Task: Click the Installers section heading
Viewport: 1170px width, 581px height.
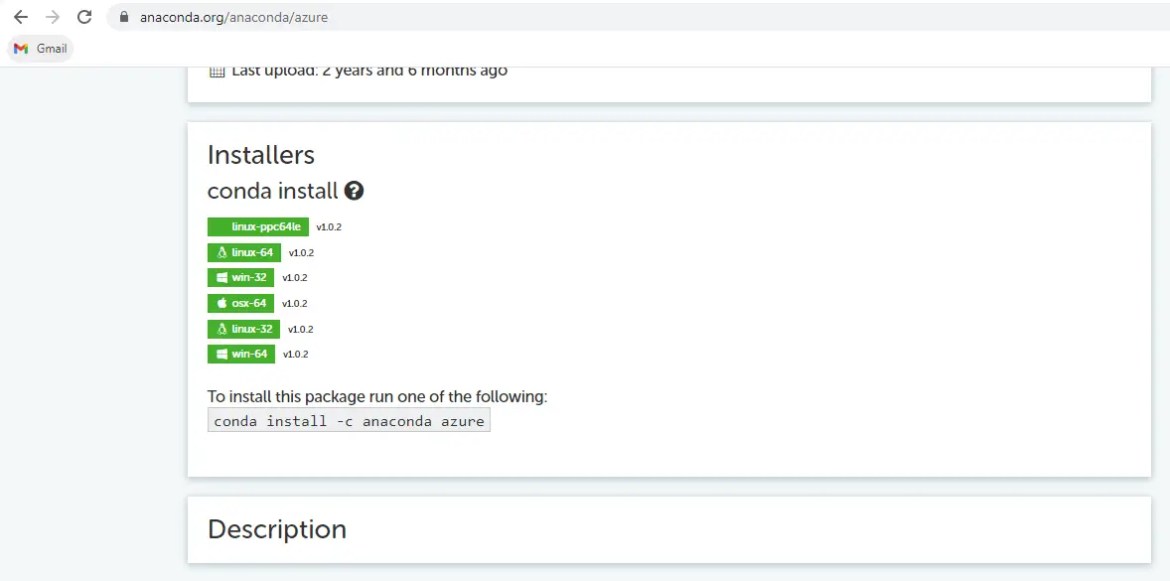Action: click(261, 155)
